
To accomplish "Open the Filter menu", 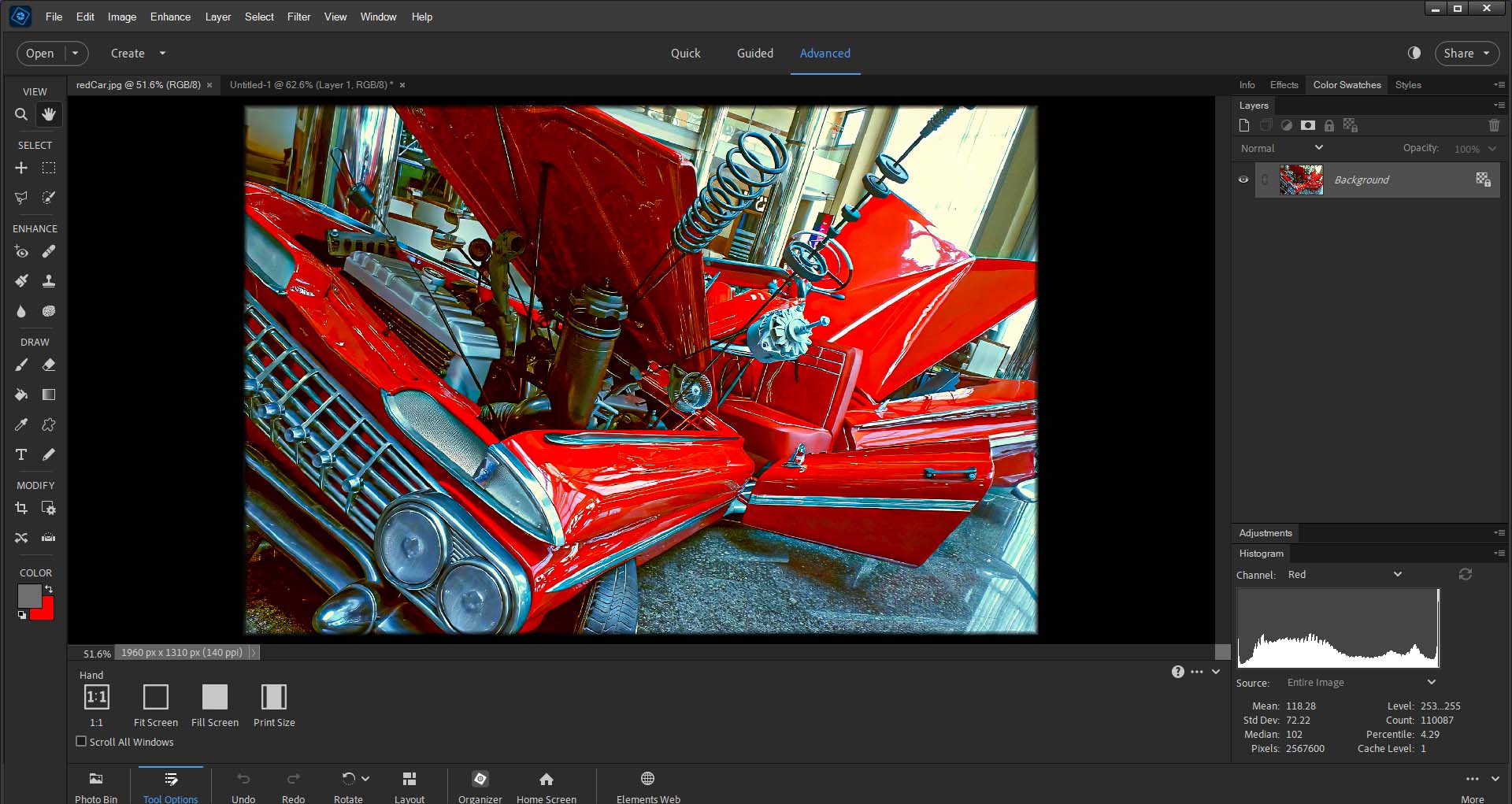I will [298, 17].
